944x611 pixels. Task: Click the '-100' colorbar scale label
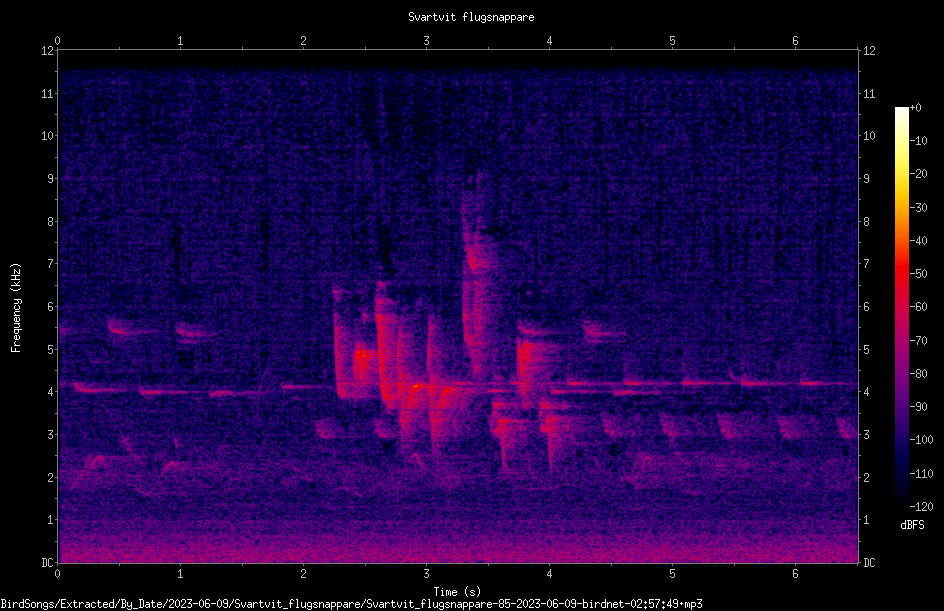point(922,440)
